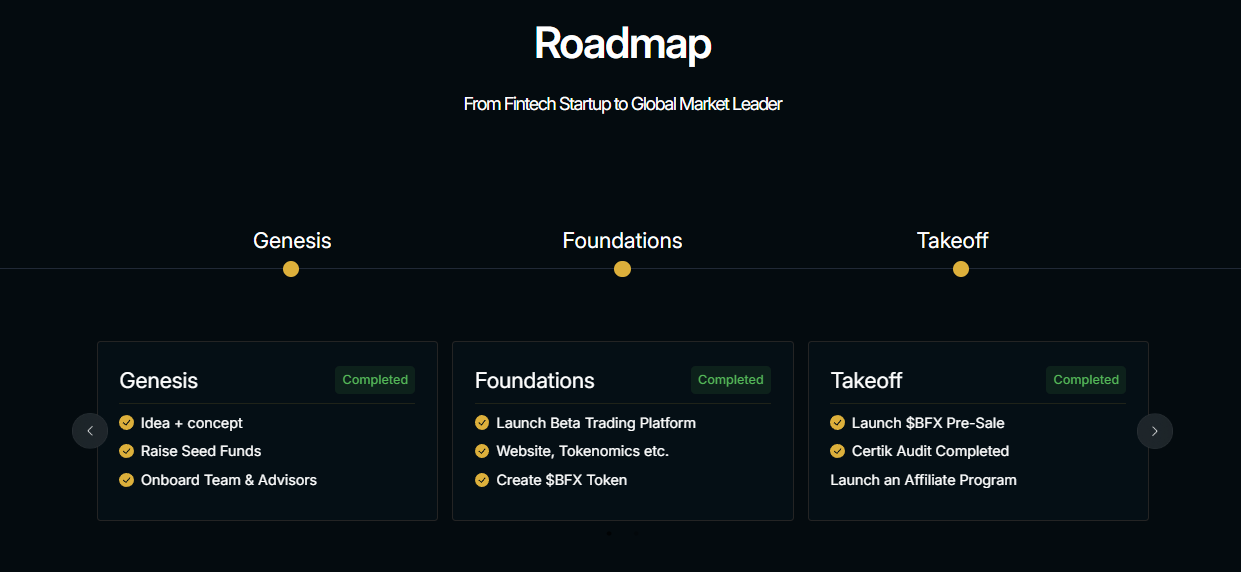
Task: Select the Genesis timeline dot
Action: (291, 269)
